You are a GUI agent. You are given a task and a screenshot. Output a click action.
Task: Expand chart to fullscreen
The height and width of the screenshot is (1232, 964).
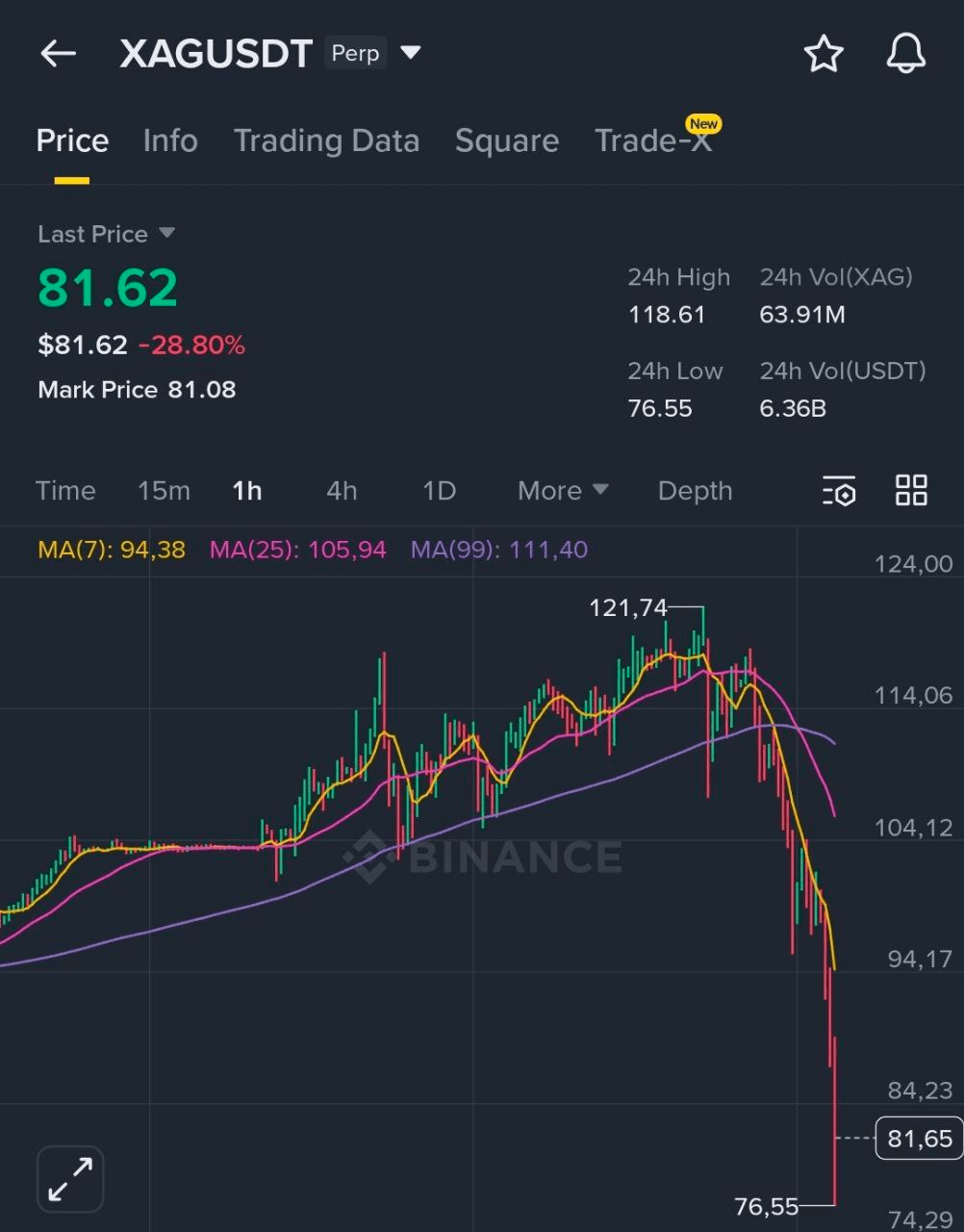(x=70, y=1178)
